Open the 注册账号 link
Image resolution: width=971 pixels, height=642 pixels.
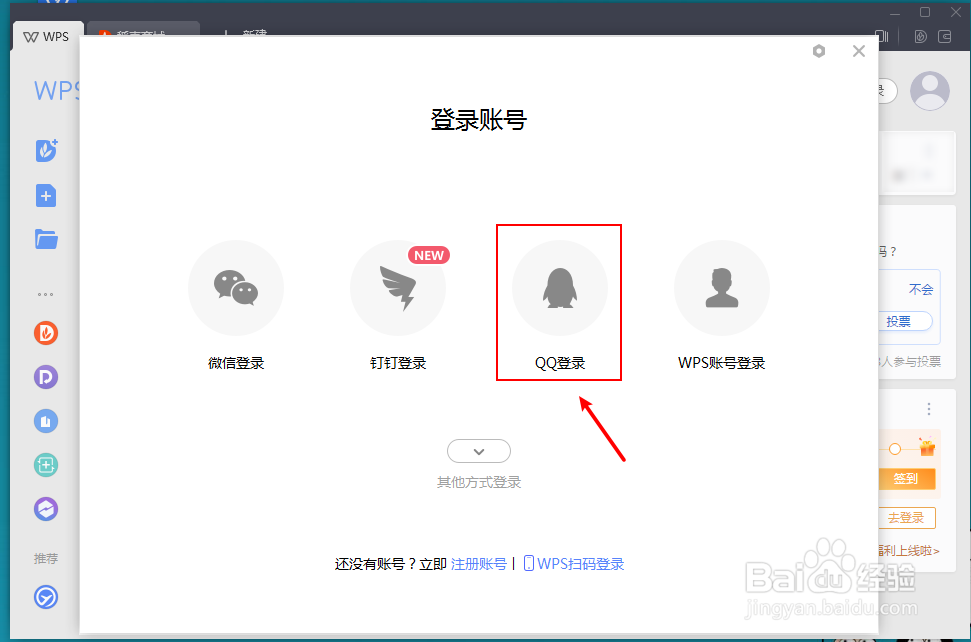tap(479, 564)
